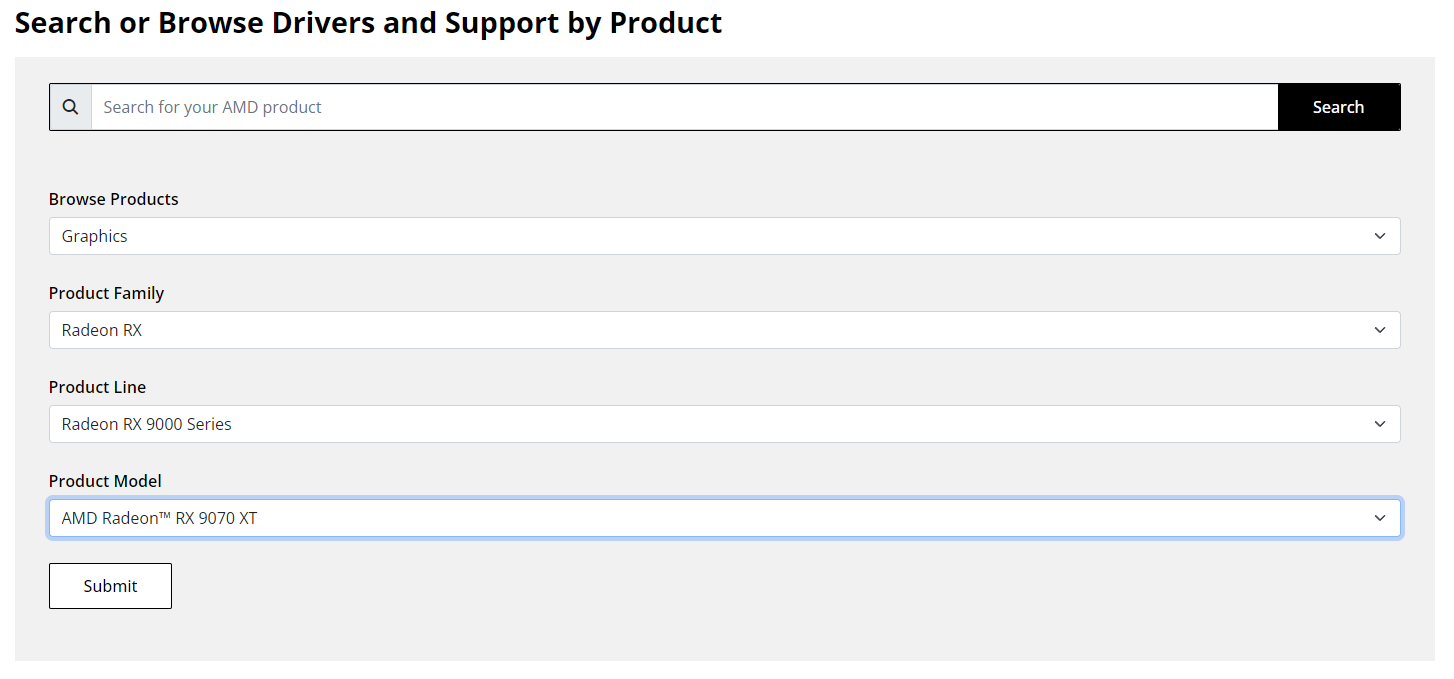The height and width of the screenshot is (679, 1454).
Task: Click the 'Search or Browse Drivers' page heading
Action: (368, 23)
